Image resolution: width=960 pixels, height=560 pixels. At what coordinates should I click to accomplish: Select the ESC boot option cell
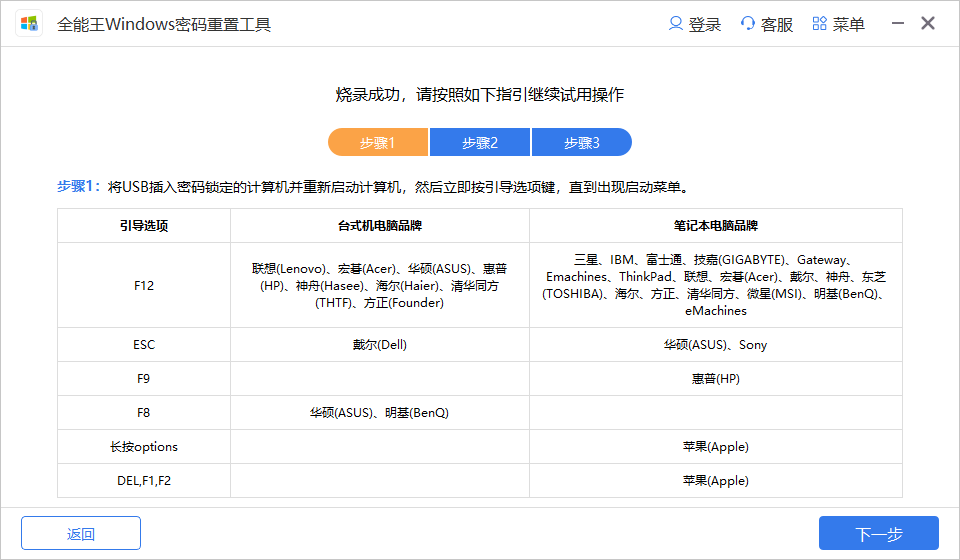click(144, 345)
